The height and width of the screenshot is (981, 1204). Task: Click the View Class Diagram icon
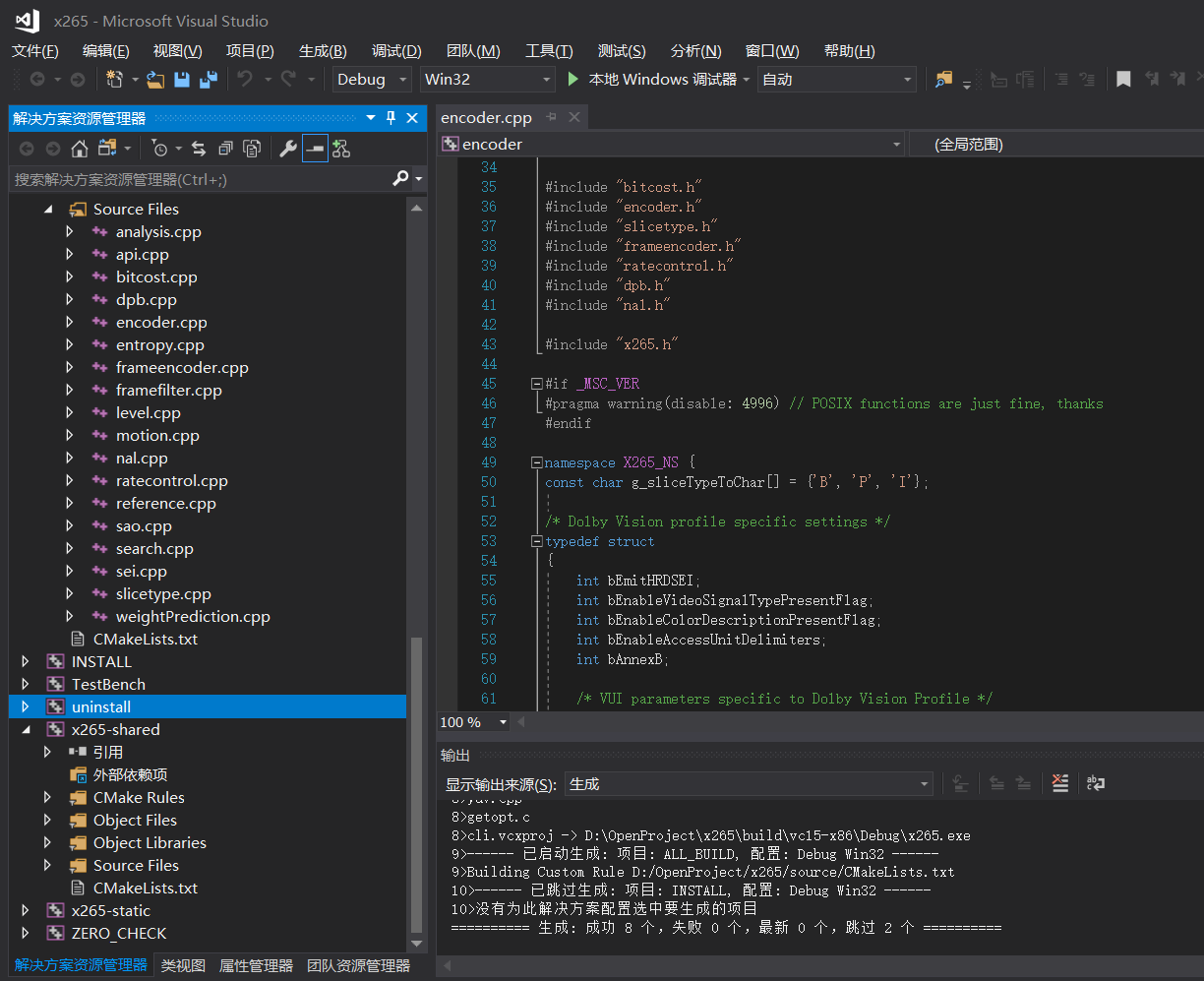point(341,149)
